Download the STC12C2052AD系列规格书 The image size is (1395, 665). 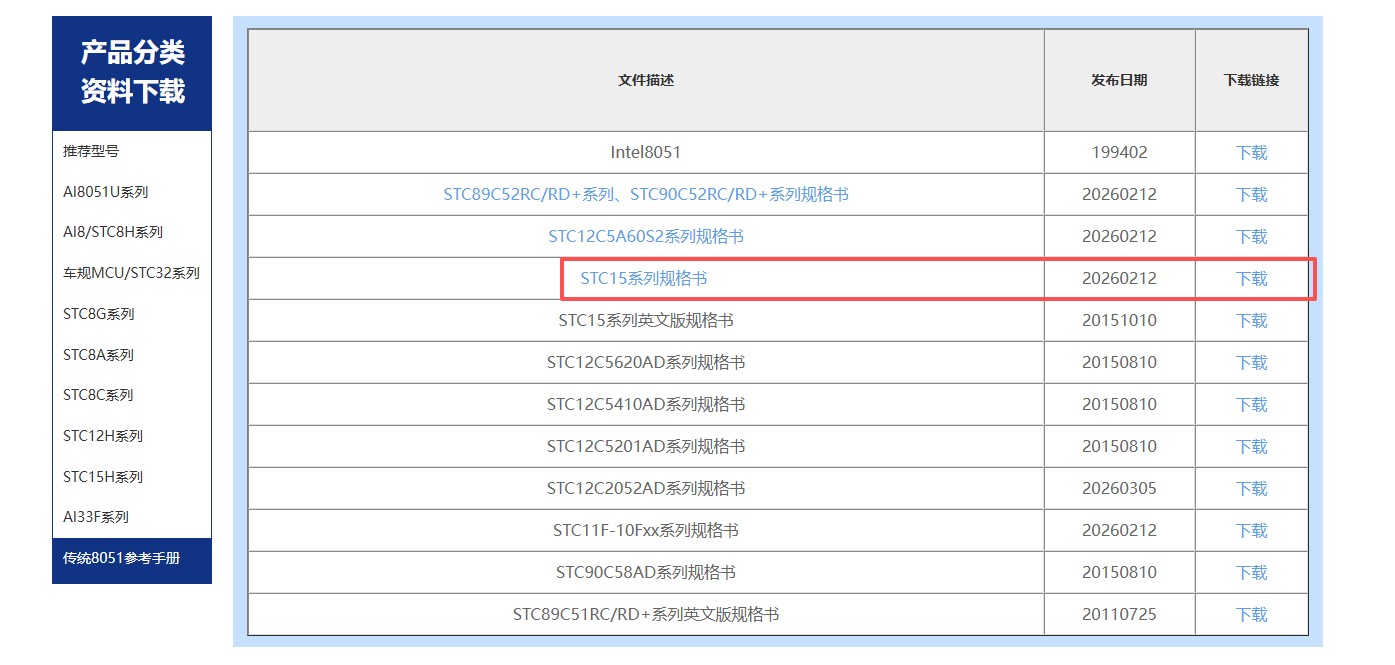pos(1251,488)
